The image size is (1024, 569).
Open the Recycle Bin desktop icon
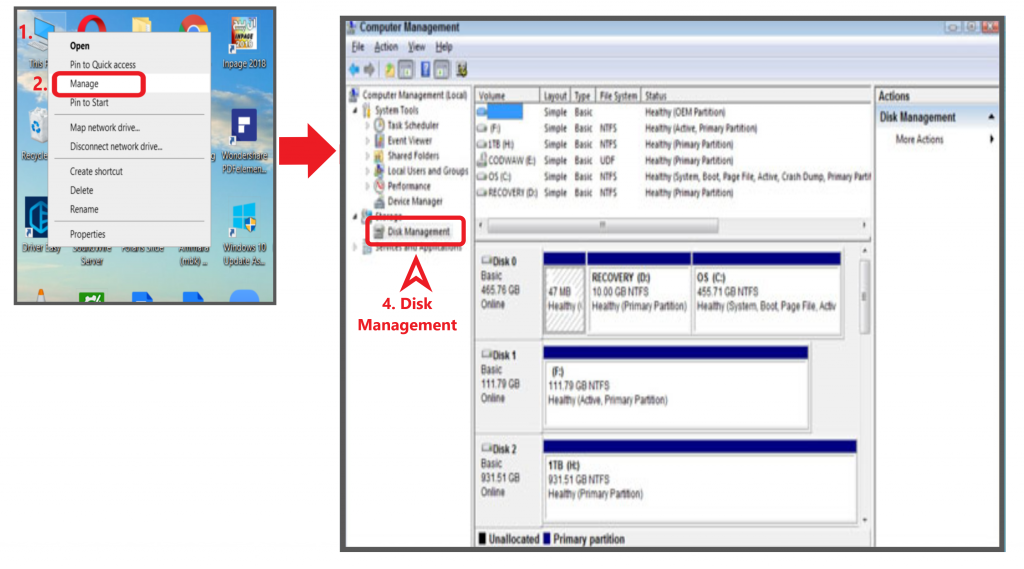point(36,134)
